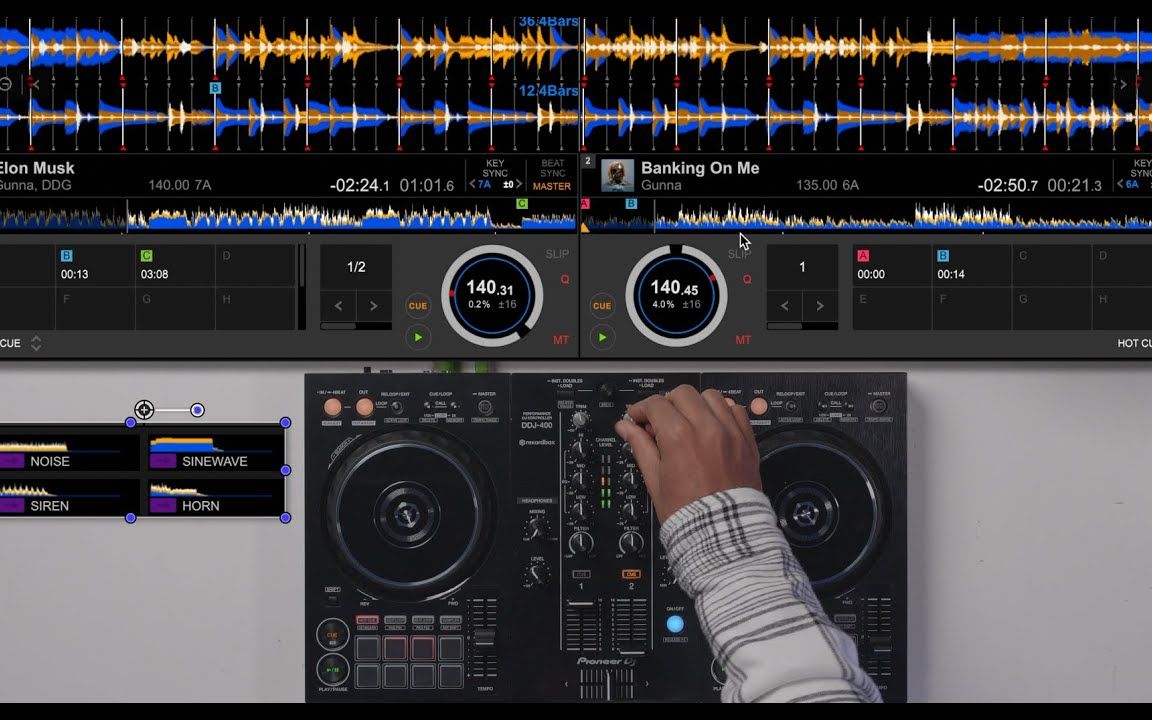
Task: Trigger deck 1 hot cue B 00:13
Action: tap(95, 266)
